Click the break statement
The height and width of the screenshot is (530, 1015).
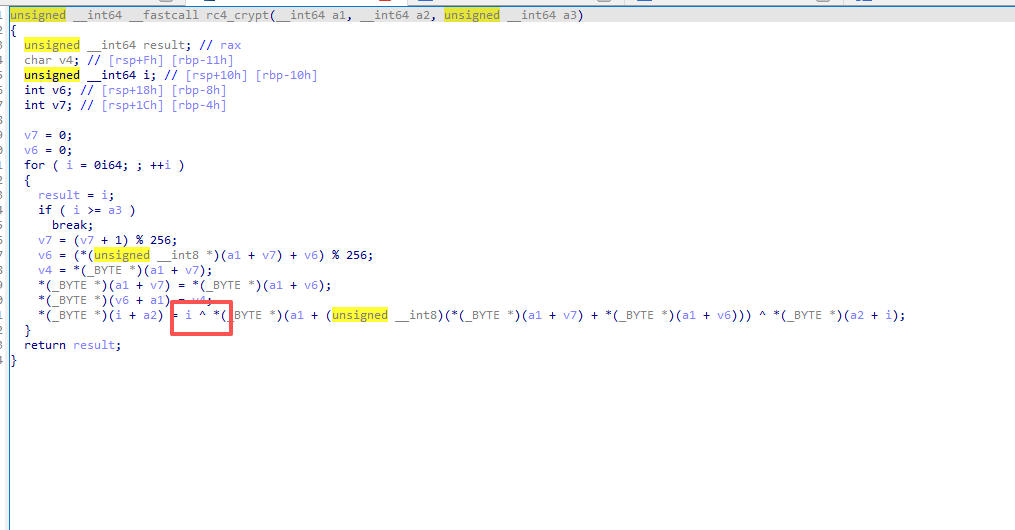point(72,225)
